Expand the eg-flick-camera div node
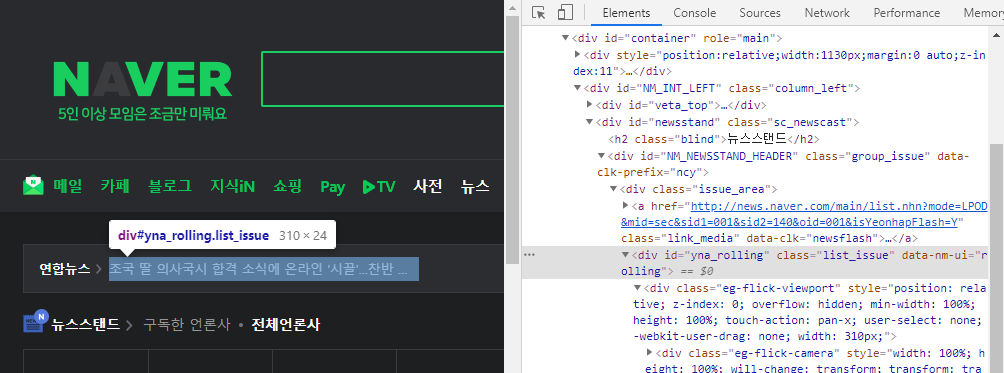 [649, 353]
